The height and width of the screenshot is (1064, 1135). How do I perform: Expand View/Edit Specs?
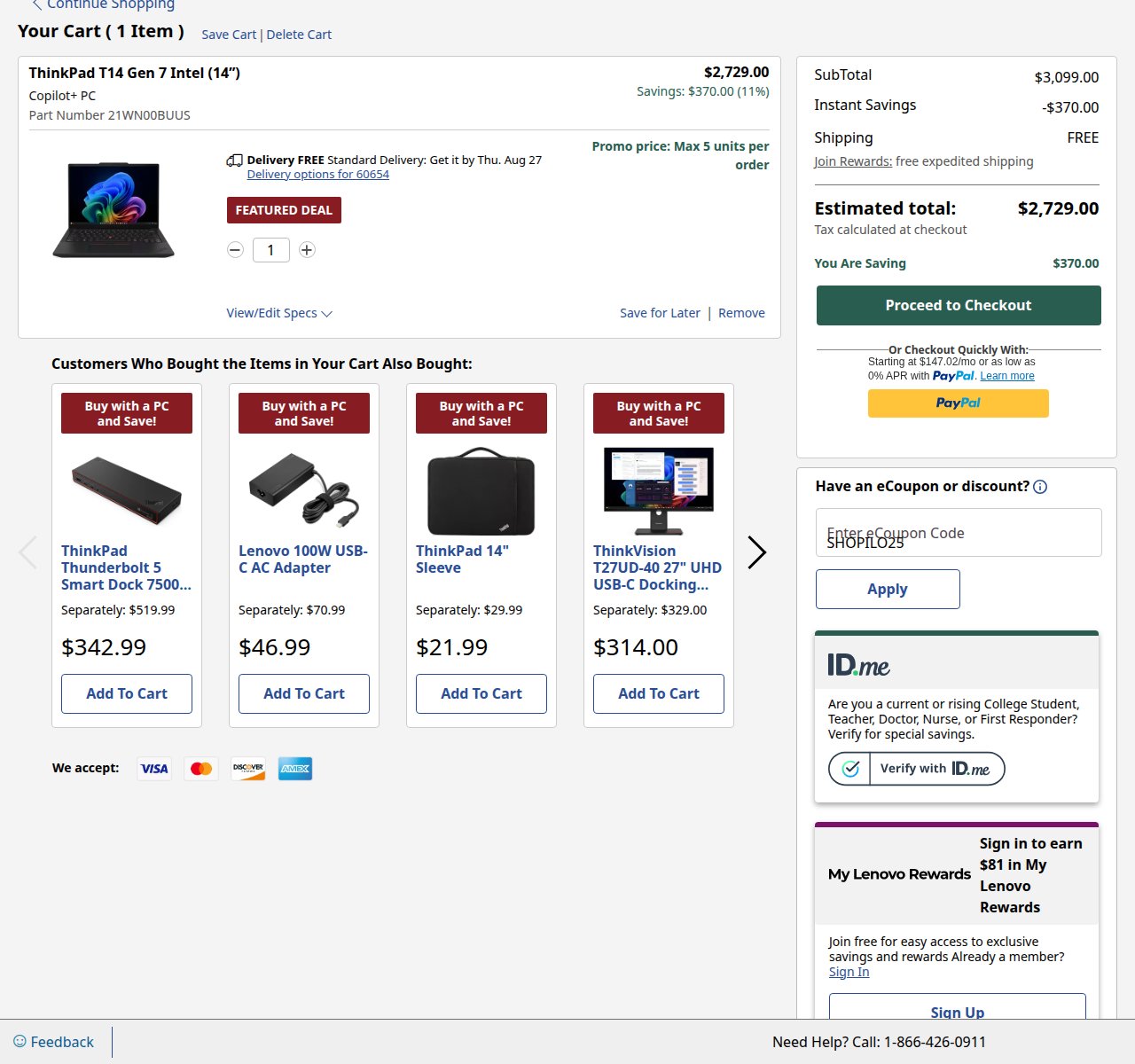coord(279,313)
